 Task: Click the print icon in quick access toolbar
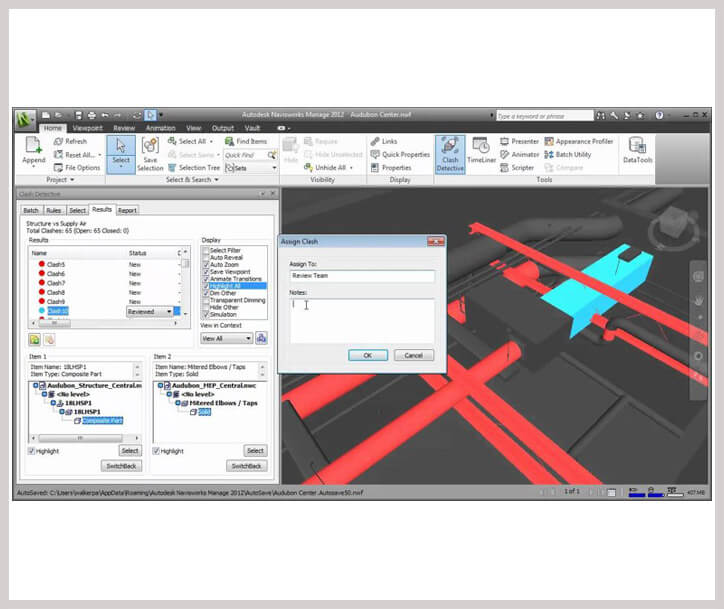(x=92, y=115)
